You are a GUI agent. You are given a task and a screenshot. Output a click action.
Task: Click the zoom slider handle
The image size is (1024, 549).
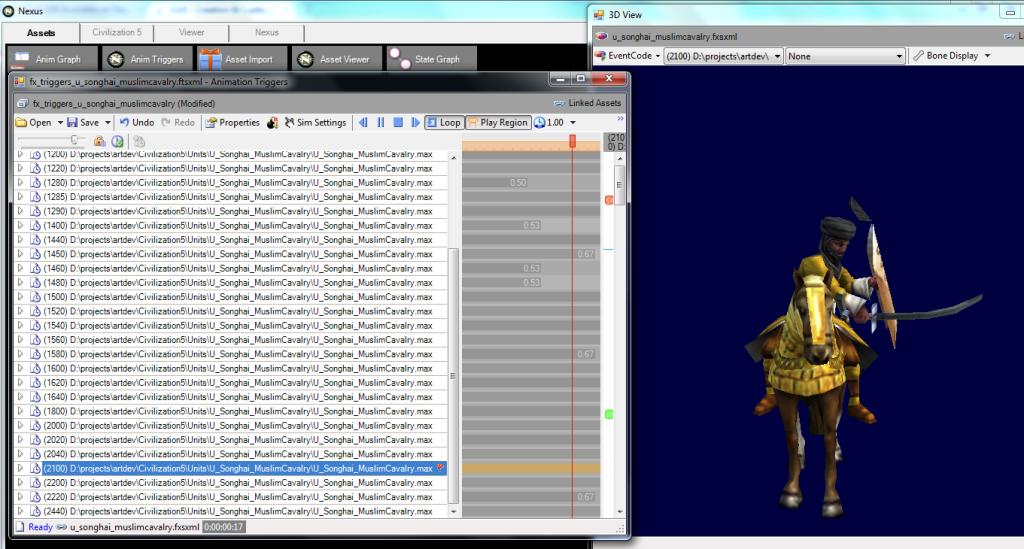pos(75,140)
